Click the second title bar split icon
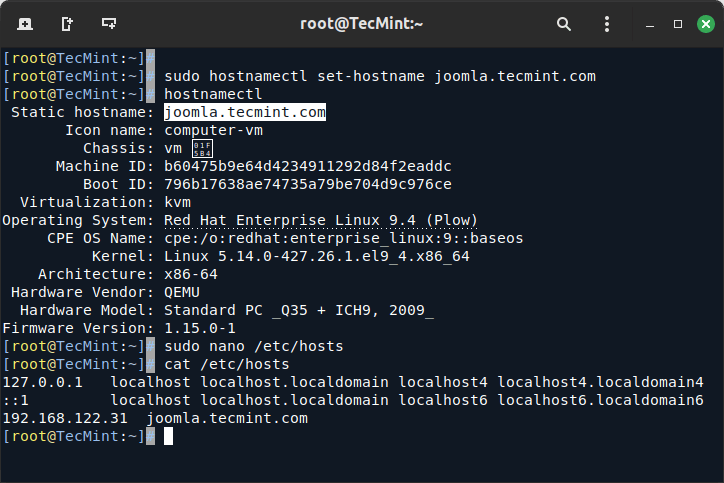Image resolution: width=724 pixels, height=483 pixels. point(66,23)
